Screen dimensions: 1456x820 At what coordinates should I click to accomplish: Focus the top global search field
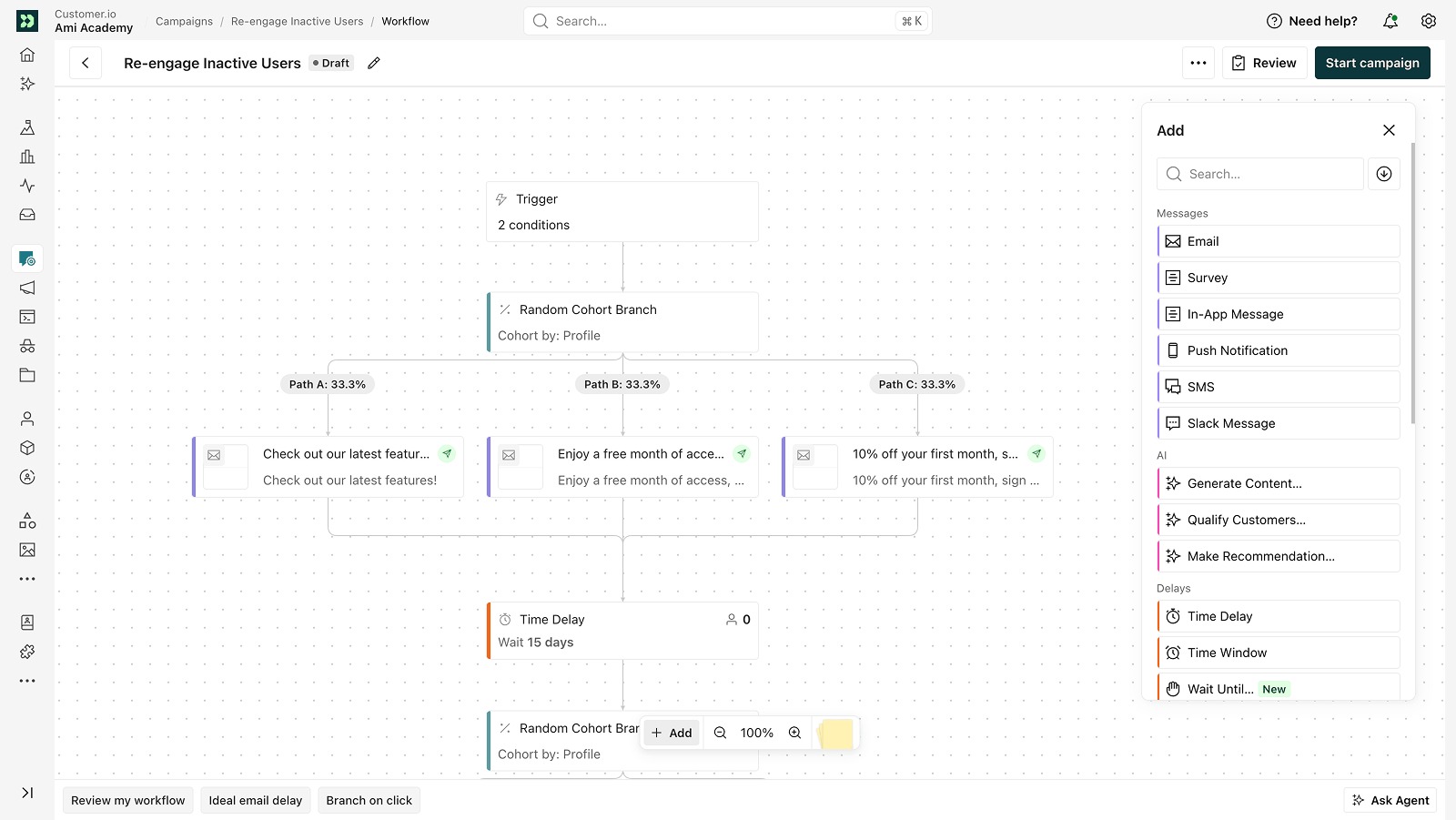[x=727, y=21]
